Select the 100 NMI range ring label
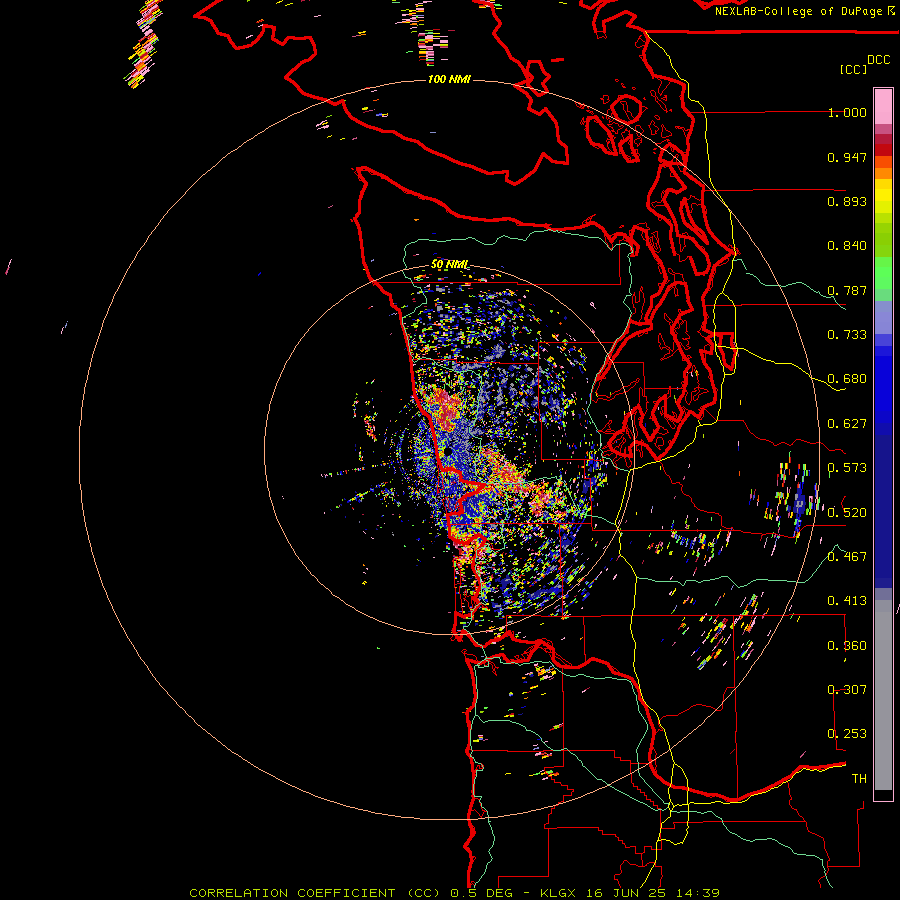The width and height of the screenshot is (900, 900). 449,79
